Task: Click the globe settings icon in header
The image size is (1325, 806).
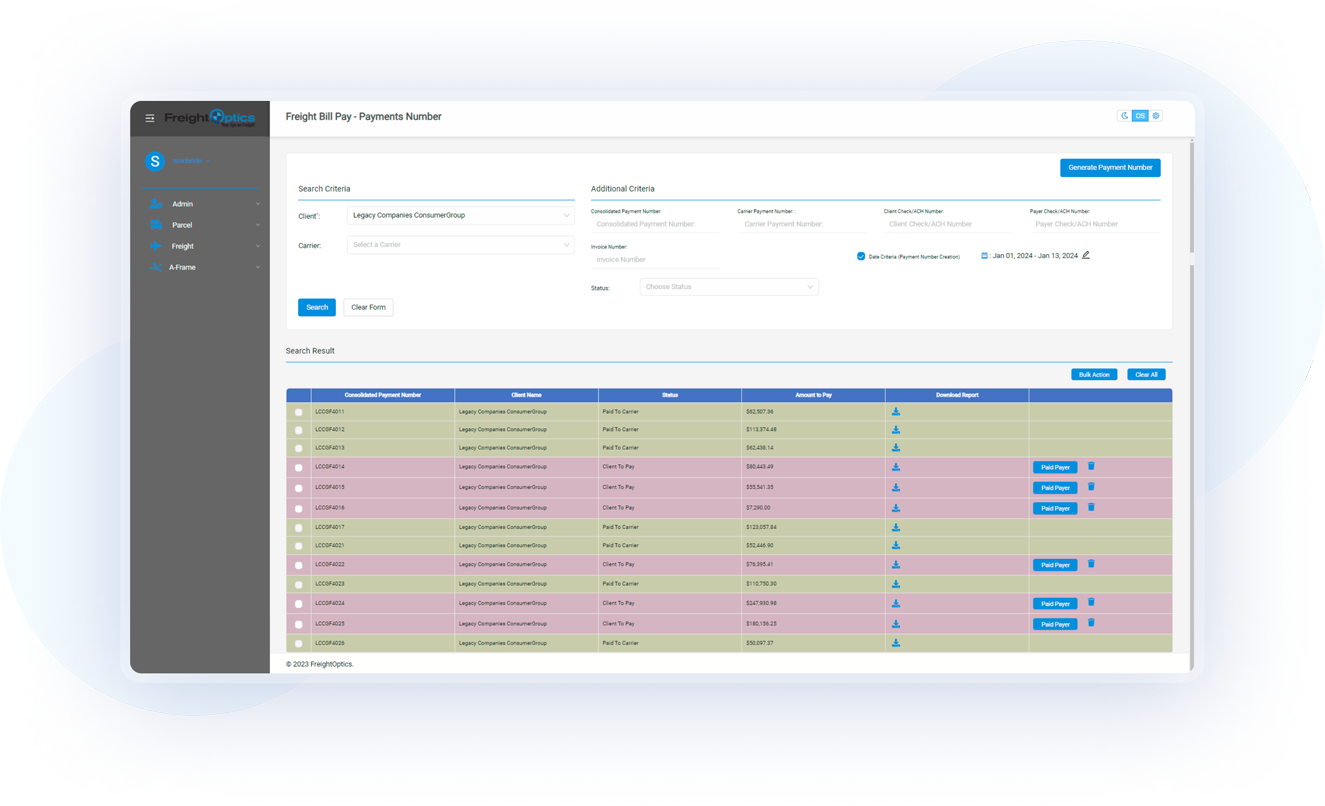Action: pos(1156,116)
